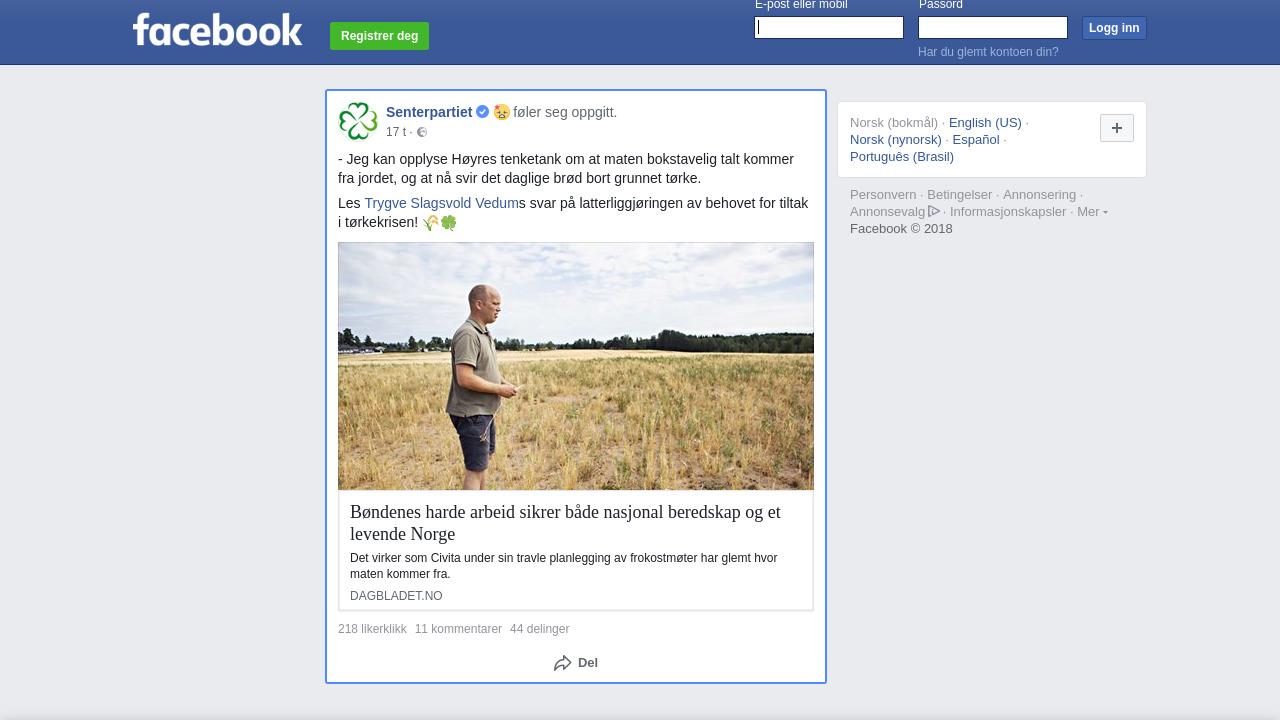The width and height of the screenshot is (1280, 720).
Task: Open the farmer field article image
Action: point(576,366)
